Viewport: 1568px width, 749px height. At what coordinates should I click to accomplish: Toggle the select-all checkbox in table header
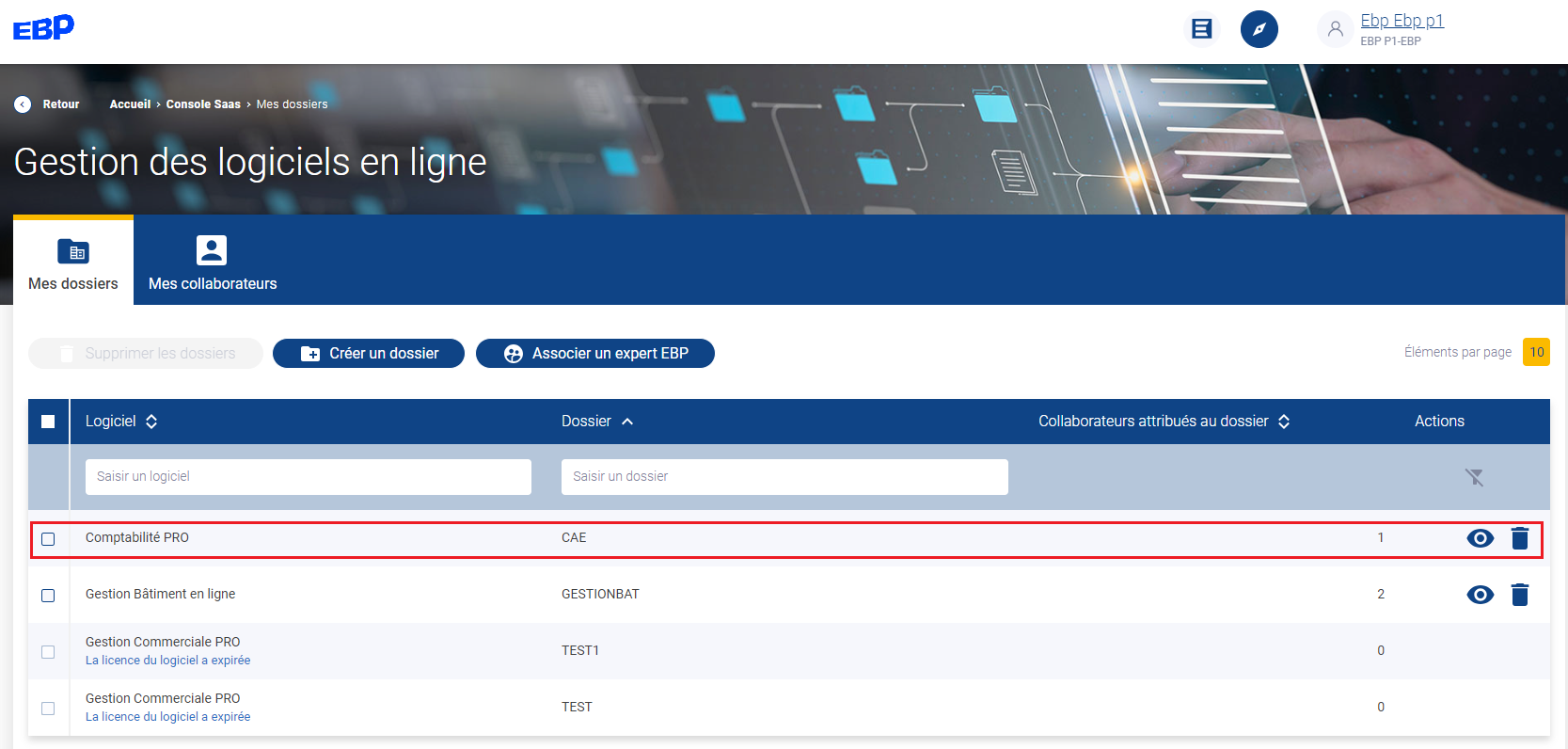pyautogui.click(x=48, y=422)
